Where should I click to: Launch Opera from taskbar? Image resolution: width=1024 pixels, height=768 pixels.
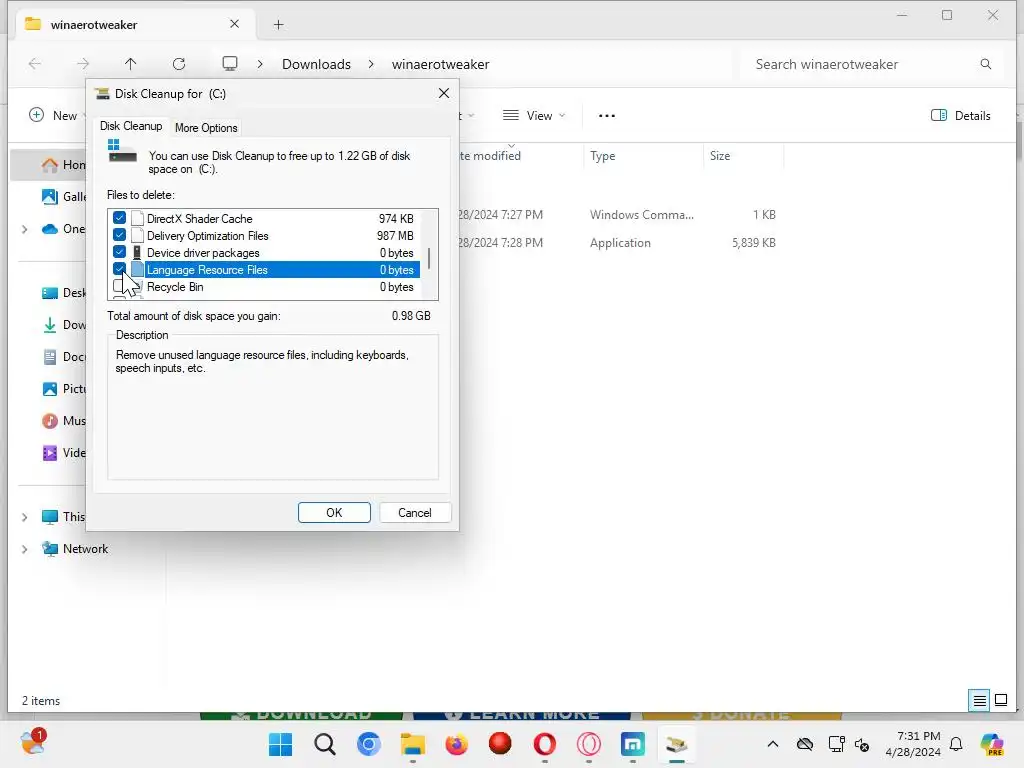545,744
